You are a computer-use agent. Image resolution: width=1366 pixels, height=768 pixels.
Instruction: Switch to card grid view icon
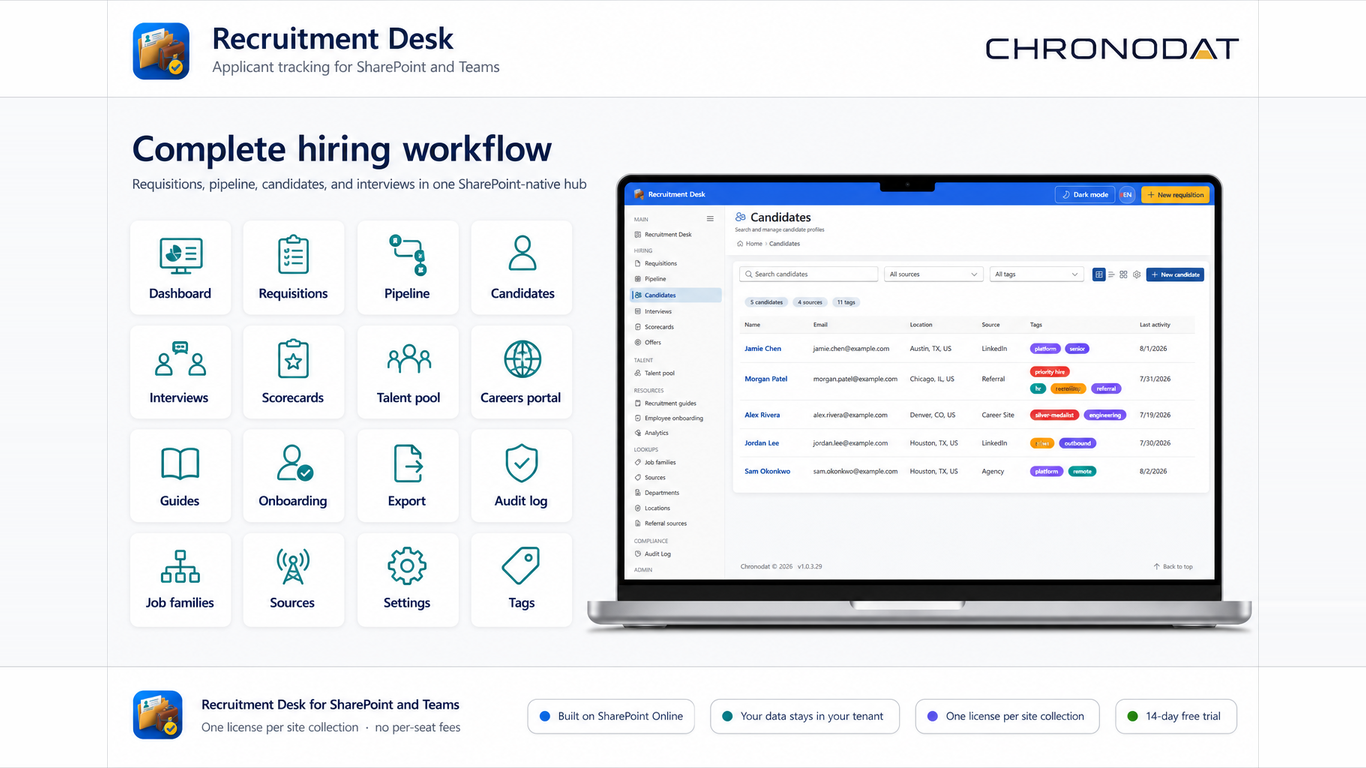point(1123,274)
